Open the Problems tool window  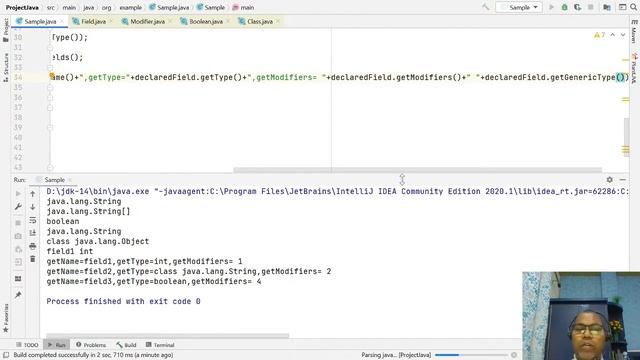tap(91, 345)
